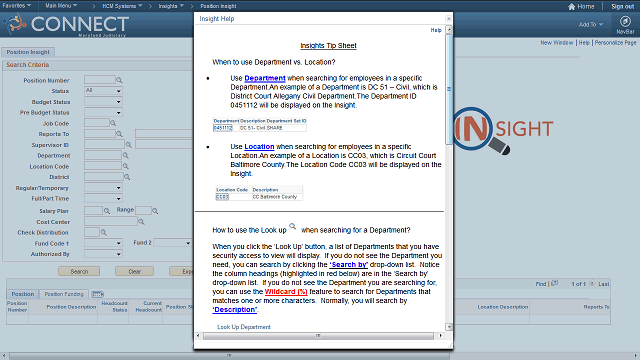Open the Personalize Page link
Screen dimensions: 640x360
click(615, 42)
